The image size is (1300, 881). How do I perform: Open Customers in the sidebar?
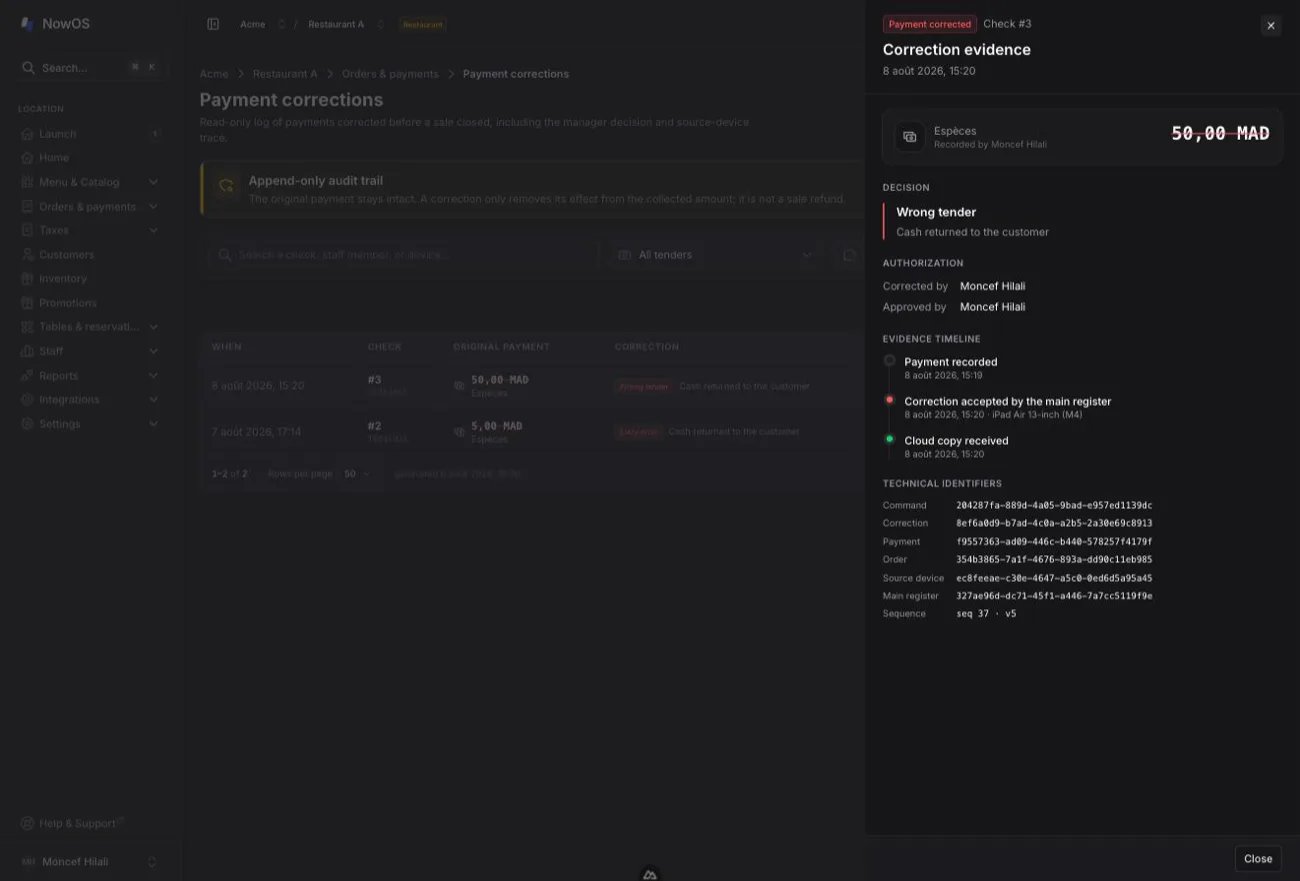pyautogui.click(x=90, y=255)
